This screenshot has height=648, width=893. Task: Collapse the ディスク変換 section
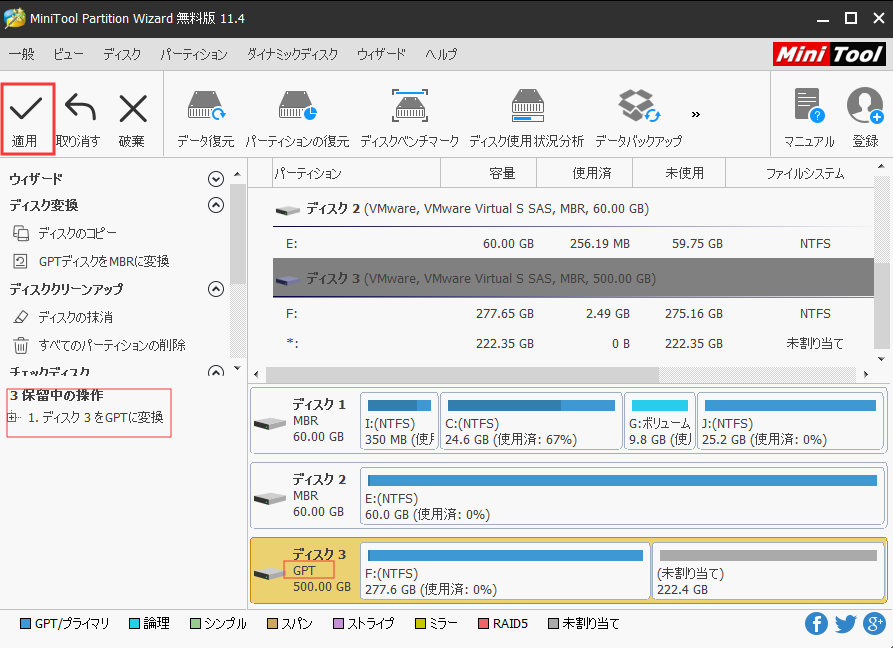point(215,205)
